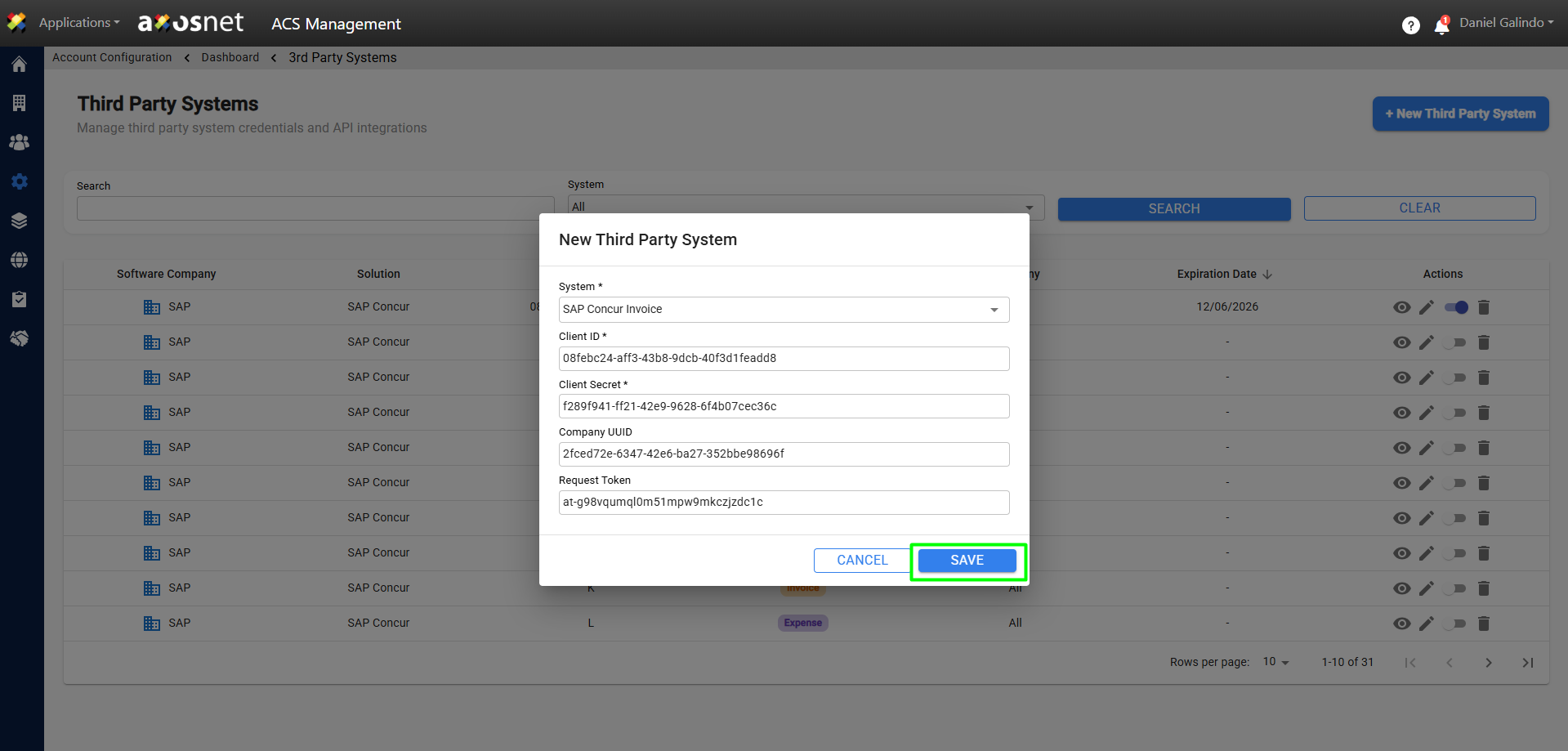Image resolution: width=1568 pixels, height=751 pixels.
Task: Open the Daniel Galindo user menu
Action: coord(1506,23)
